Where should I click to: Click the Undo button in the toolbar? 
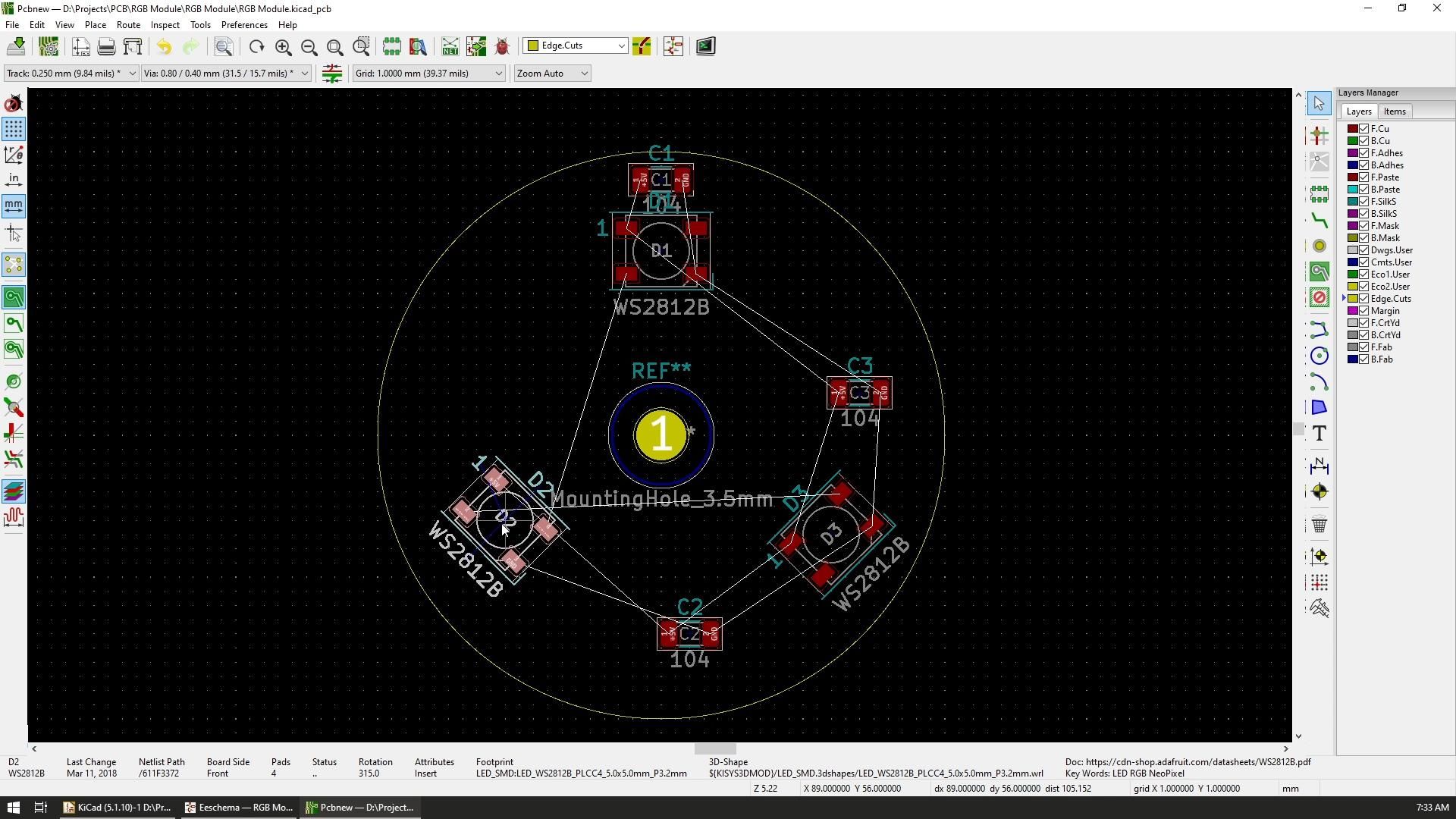click(163, 46)
